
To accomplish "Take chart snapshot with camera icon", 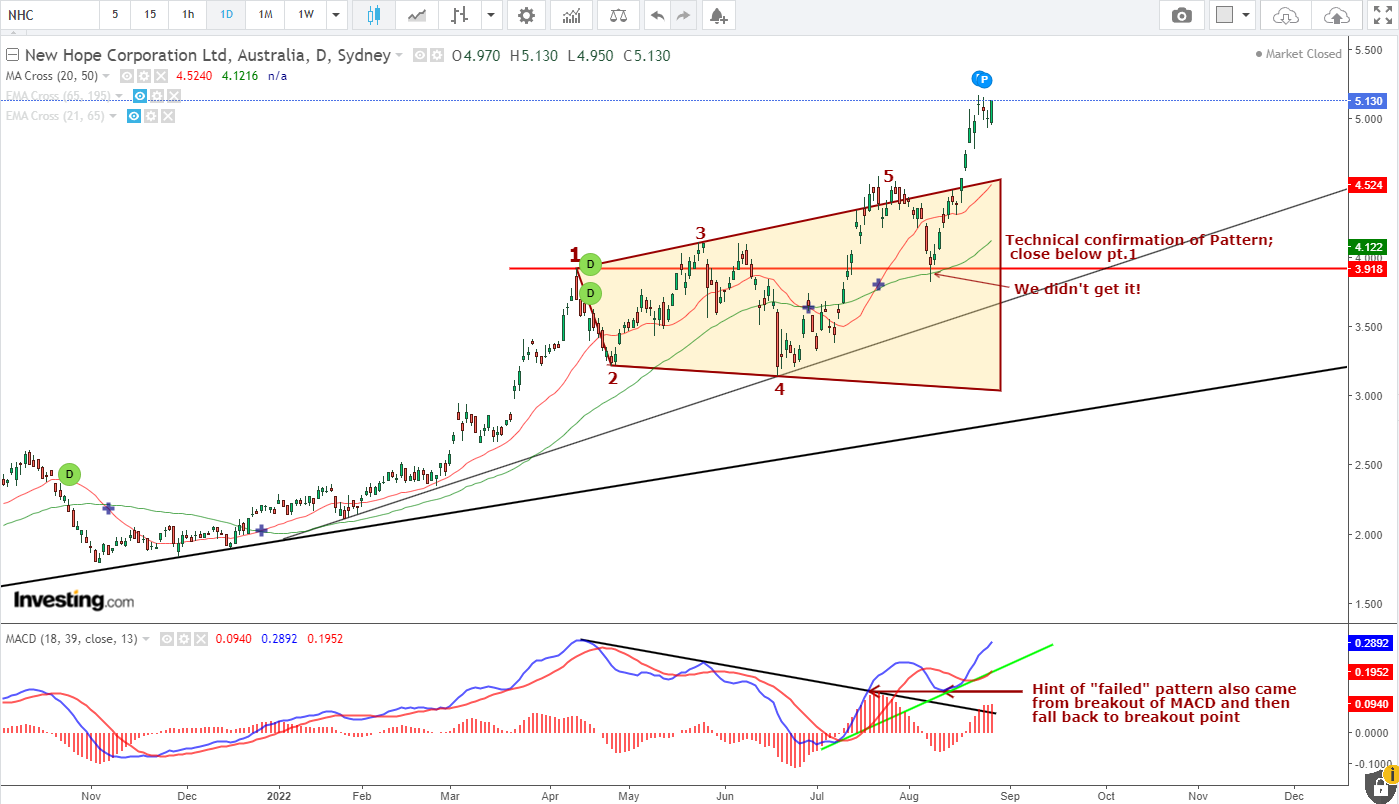I will pyautogui.click(x=1182, y=15).
